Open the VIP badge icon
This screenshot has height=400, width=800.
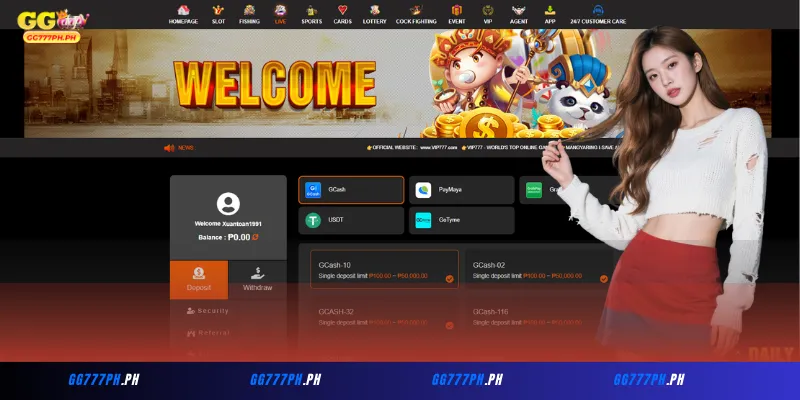tap(488, 10)
